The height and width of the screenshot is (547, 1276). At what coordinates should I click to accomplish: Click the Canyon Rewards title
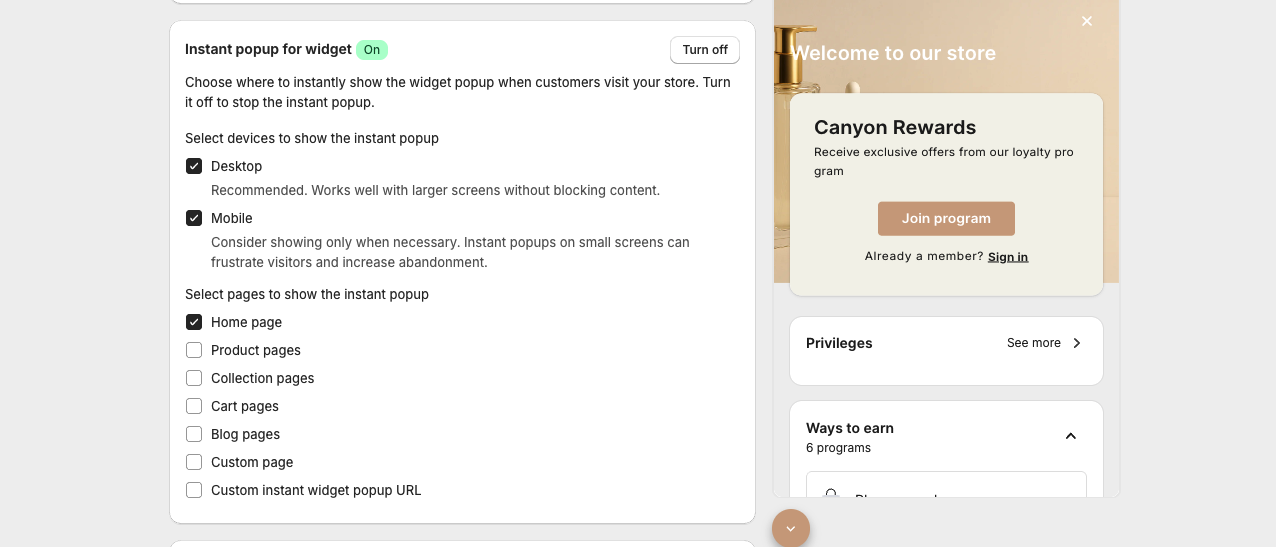(x=894, y=127)
